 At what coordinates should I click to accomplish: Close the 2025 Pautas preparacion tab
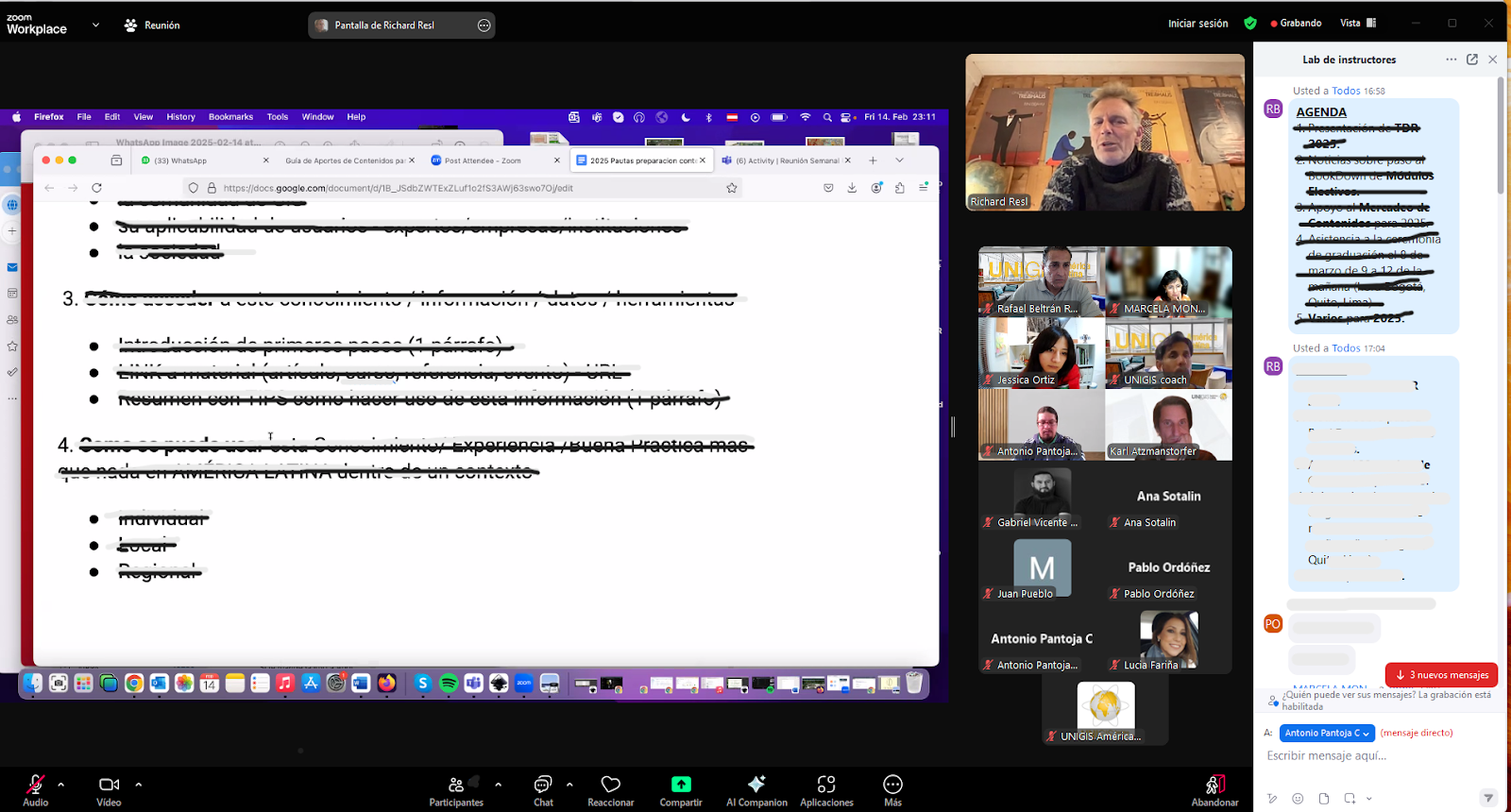[x=703, y=161]
